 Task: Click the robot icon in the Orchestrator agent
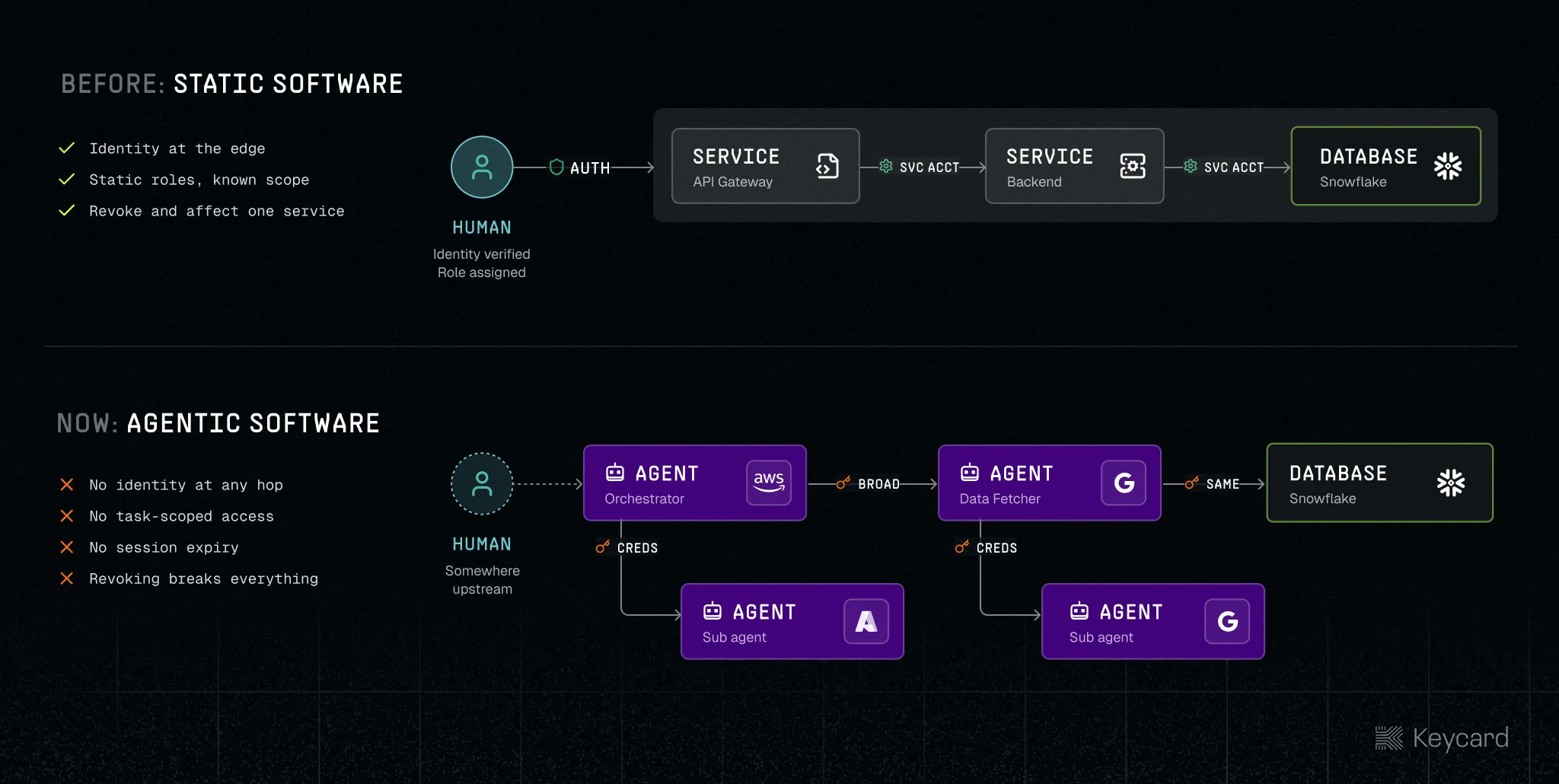[615, 473]
